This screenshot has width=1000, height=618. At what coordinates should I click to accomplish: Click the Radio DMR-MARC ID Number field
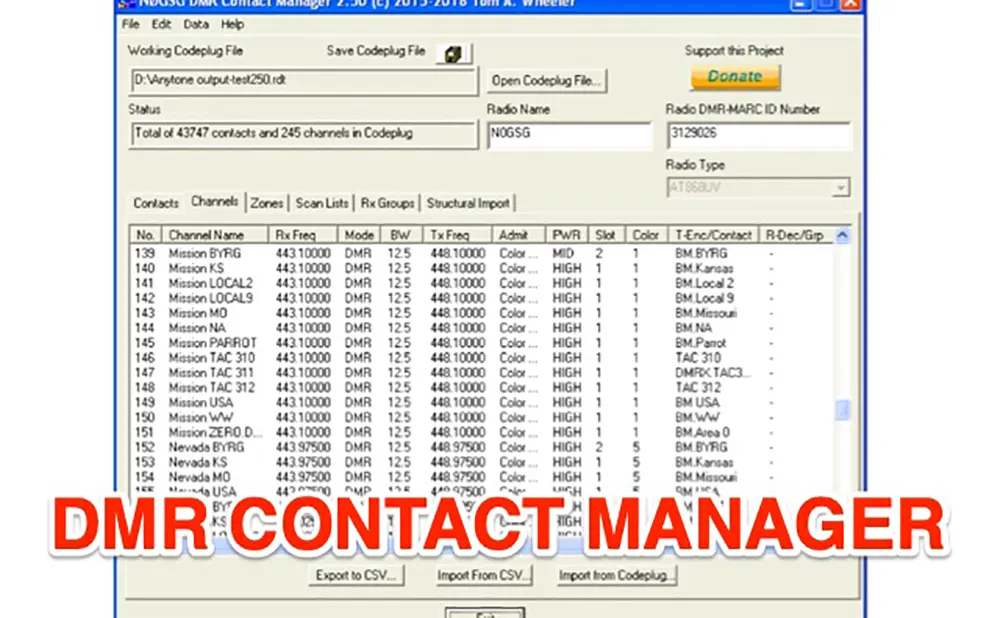[758, 135]
